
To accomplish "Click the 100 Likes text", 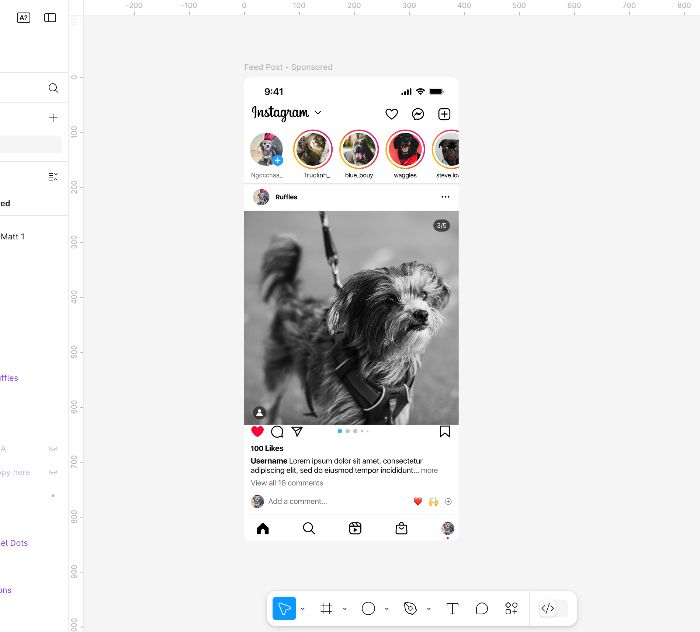I will pyautogui.click(x=267, y=448).
